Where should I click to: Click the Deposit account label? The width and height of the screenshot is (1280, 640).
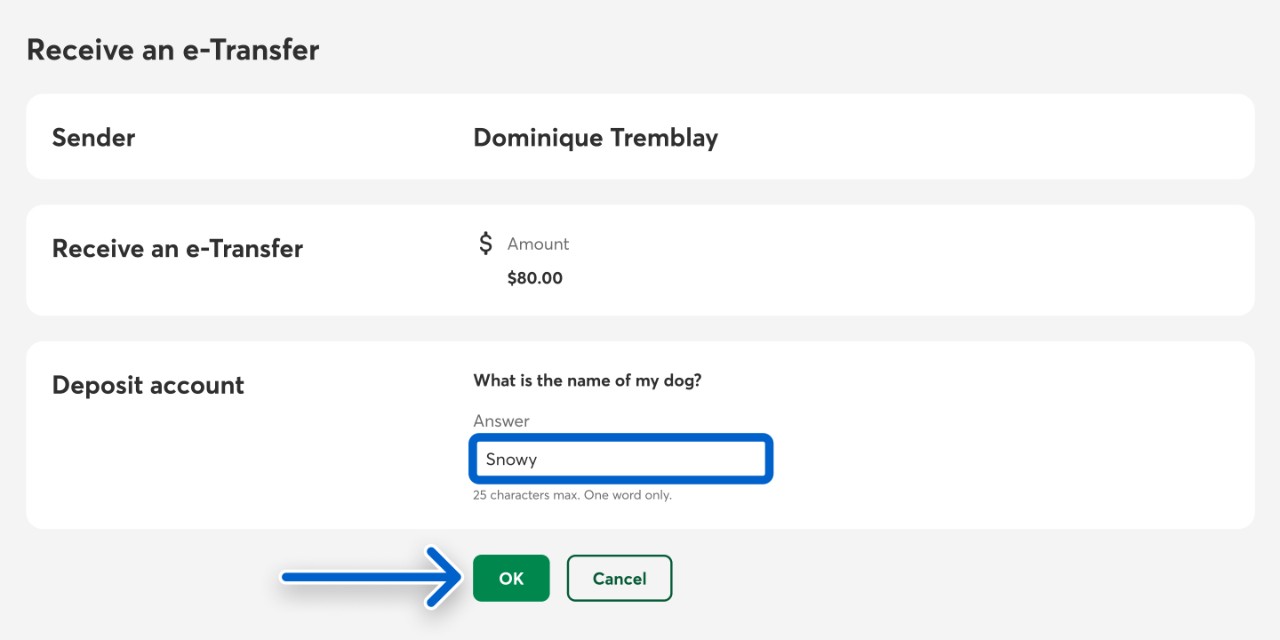(x=148, y=385)
